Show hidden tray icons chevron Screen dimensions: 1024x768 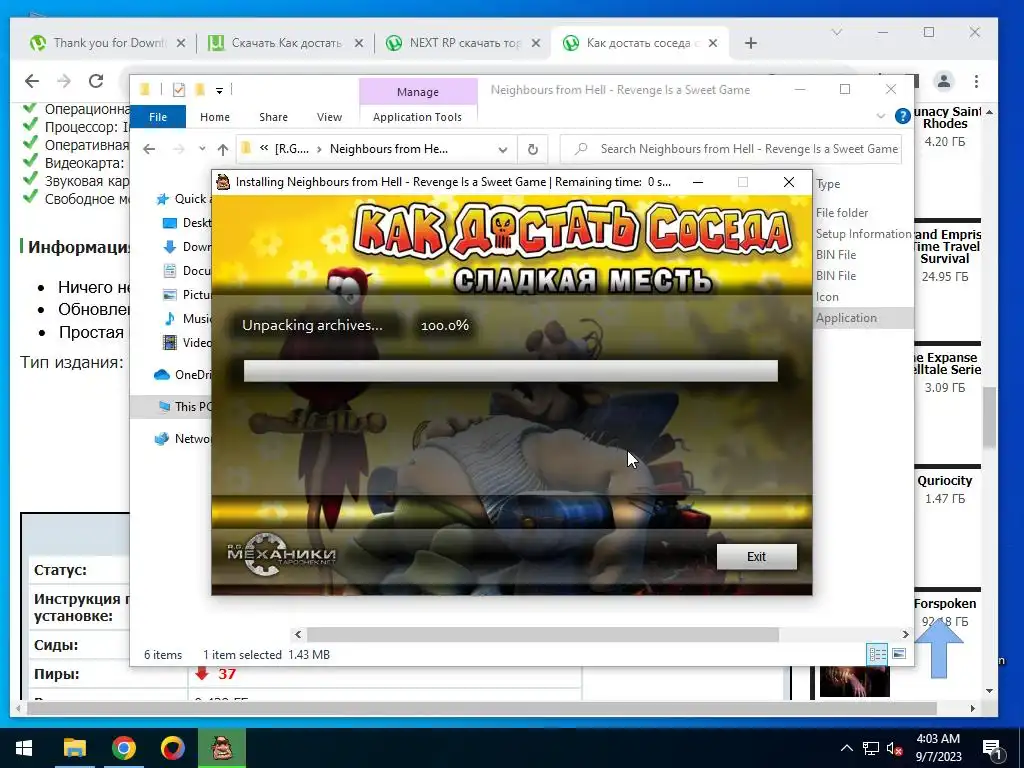(846, 748)
